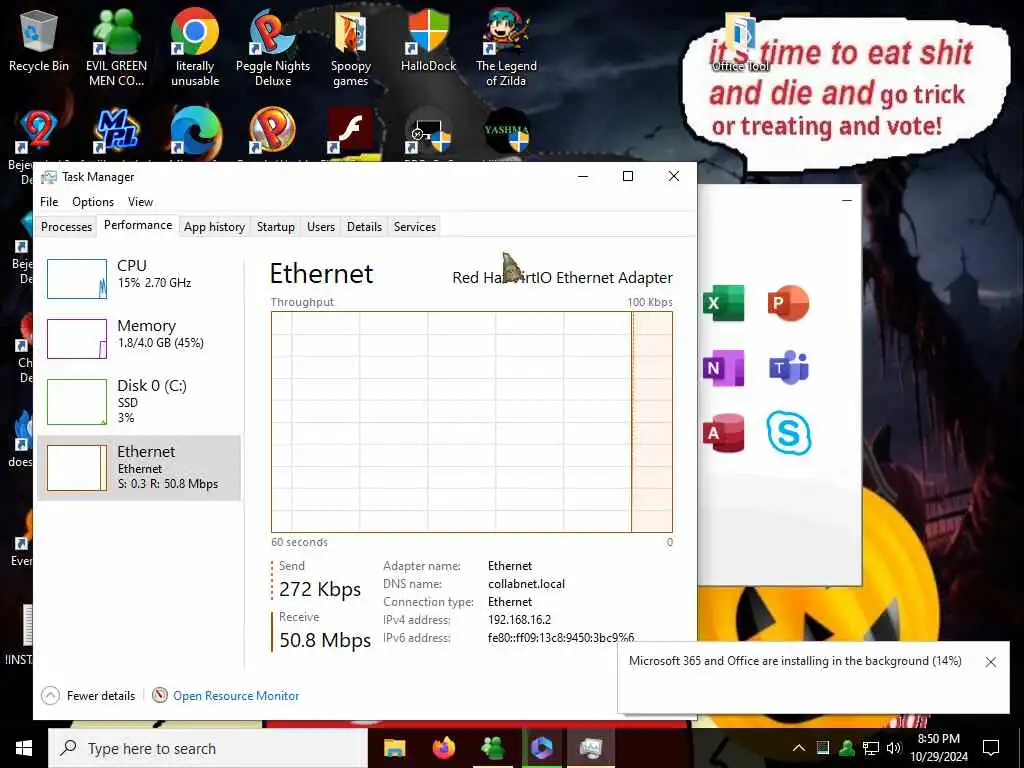Image resolution: width=1024 pixels, height=768 pixels.
Task: Open File Explorer from the taskbar
Action: [394, 748]
